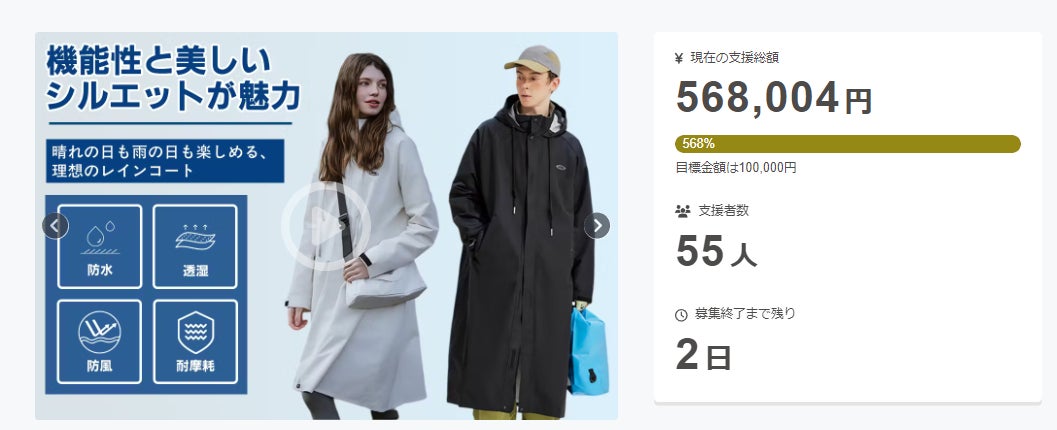Click the supporters people icon beside 支援者数

point(682,211)
